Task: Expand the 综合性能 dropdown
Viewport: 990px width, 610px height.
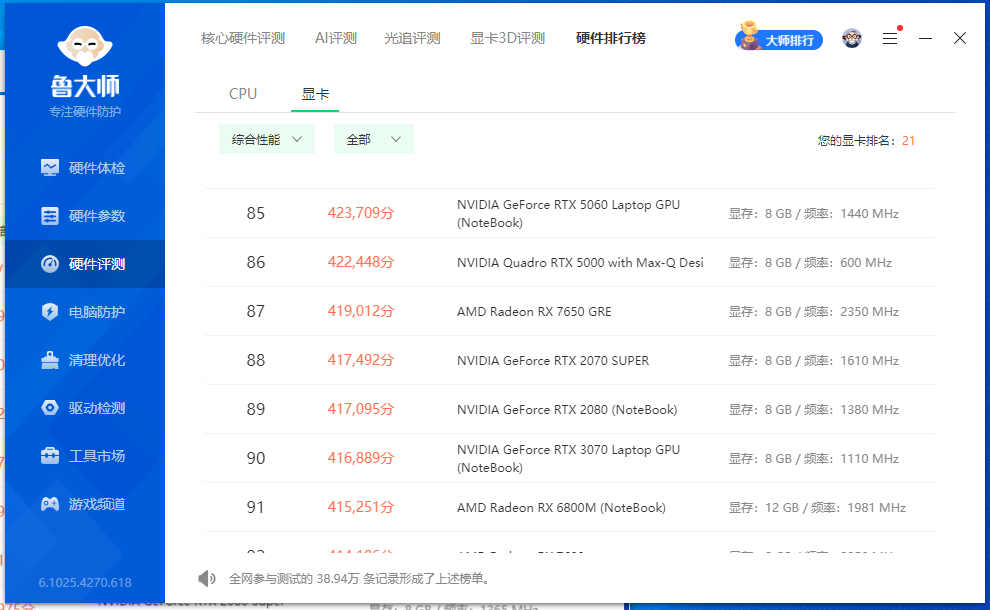Action: (266, 140)
